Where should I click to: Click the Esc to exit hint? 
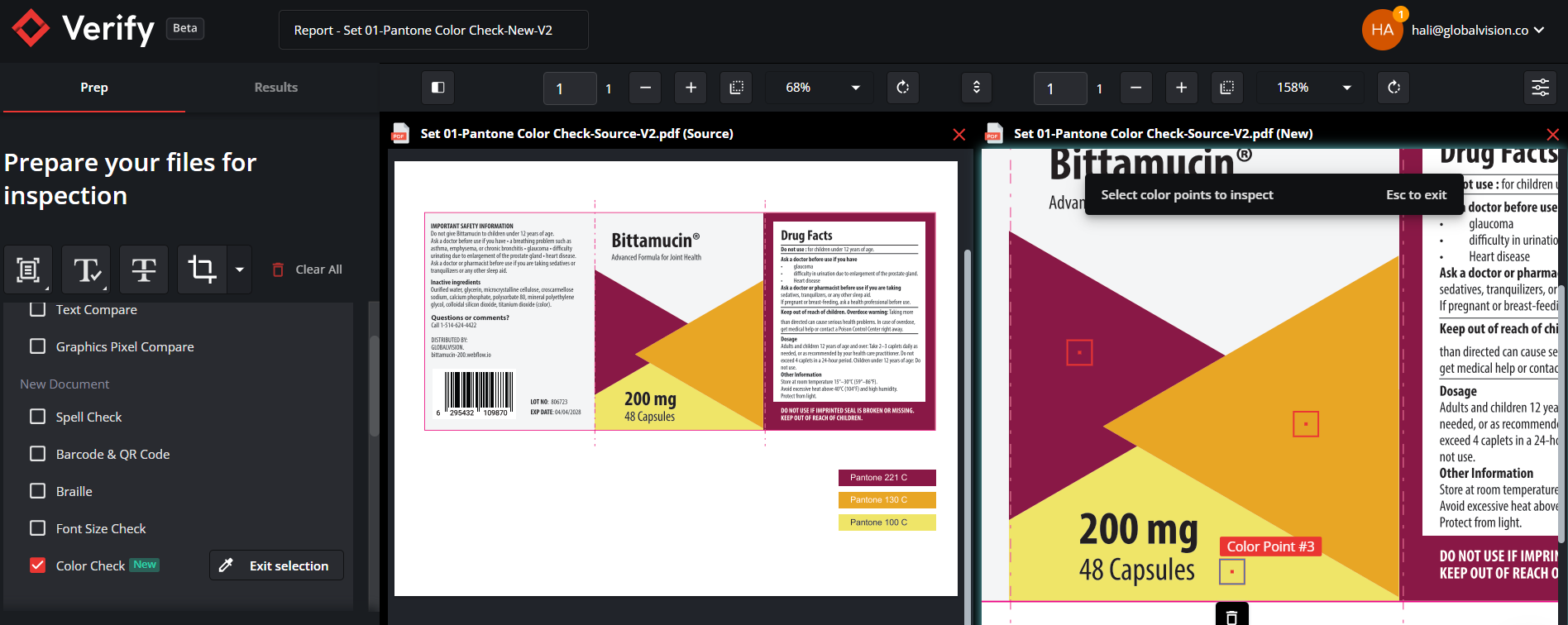pyautogui.click(x=1416, y=195)
